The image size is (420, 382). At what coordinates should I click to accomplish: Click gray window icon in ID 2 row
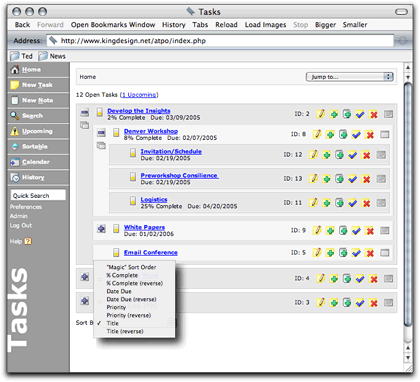[388, 114]
